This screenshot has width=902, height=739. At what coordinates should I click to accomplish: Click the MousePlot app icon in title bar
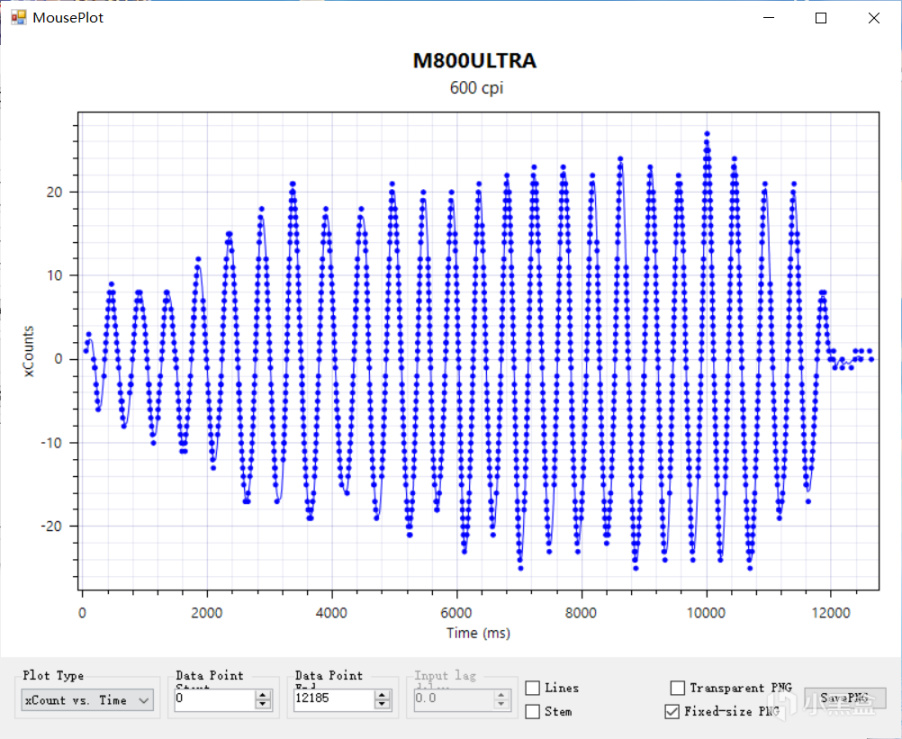coord(18,17)
